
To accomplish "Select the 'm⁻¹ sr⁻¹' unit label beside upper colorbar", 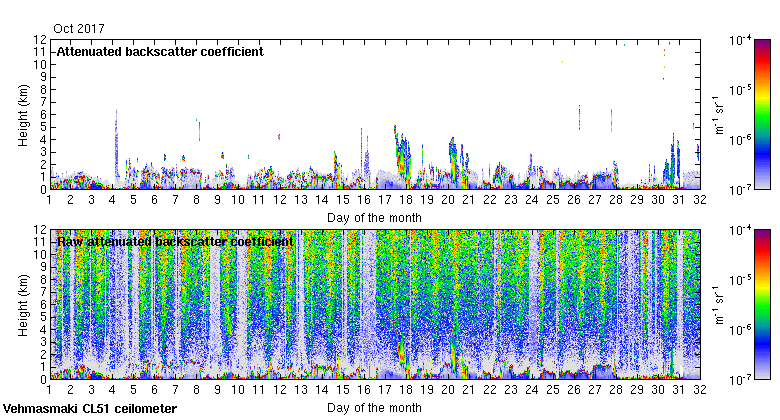I will pos(719,114).
